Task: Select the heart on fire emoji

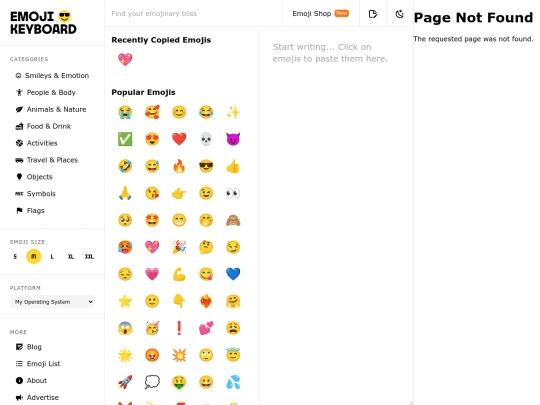Action: coord(206,301)
